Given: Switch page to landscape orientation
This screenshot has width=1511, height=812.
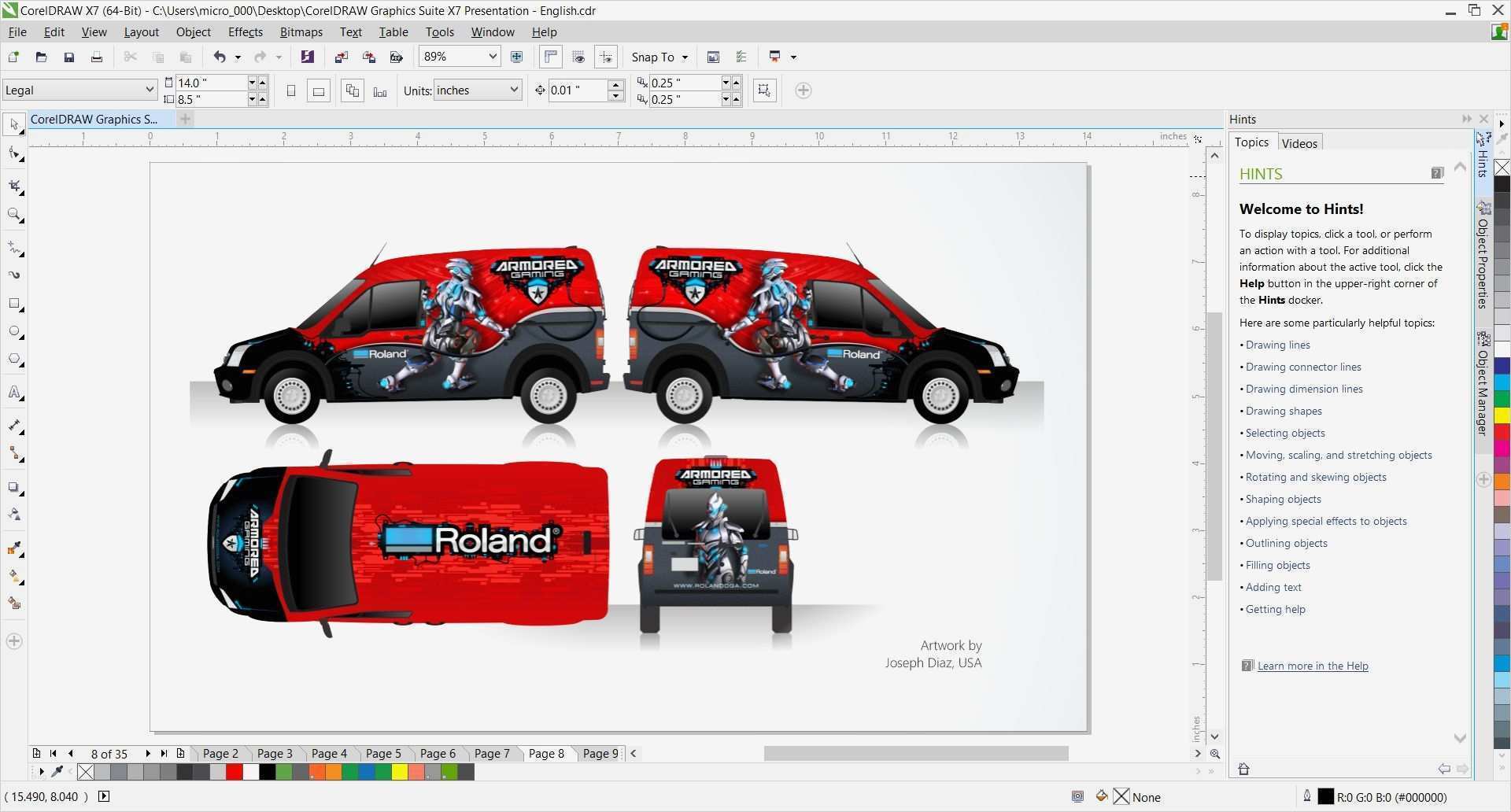Looking at the screenshot, I should [319, 90].
